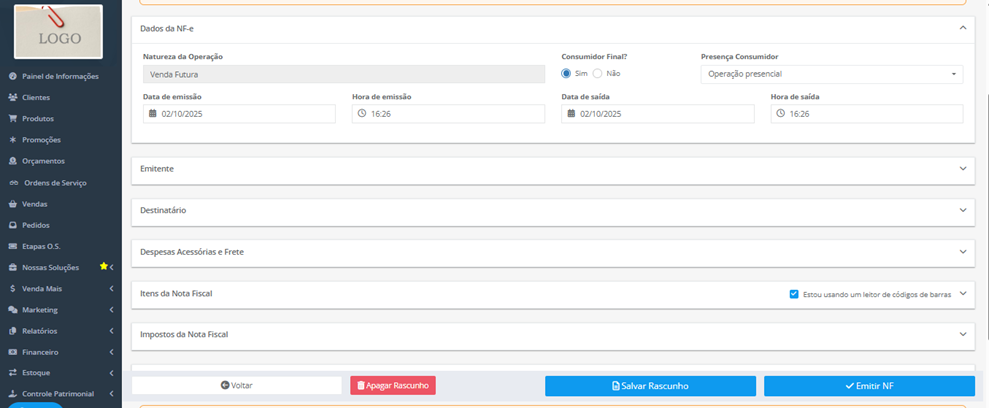The height and width of the screenshot is (408, 989).
Task: Click the clock icon in Hora de saída
Action: (780, 114)
